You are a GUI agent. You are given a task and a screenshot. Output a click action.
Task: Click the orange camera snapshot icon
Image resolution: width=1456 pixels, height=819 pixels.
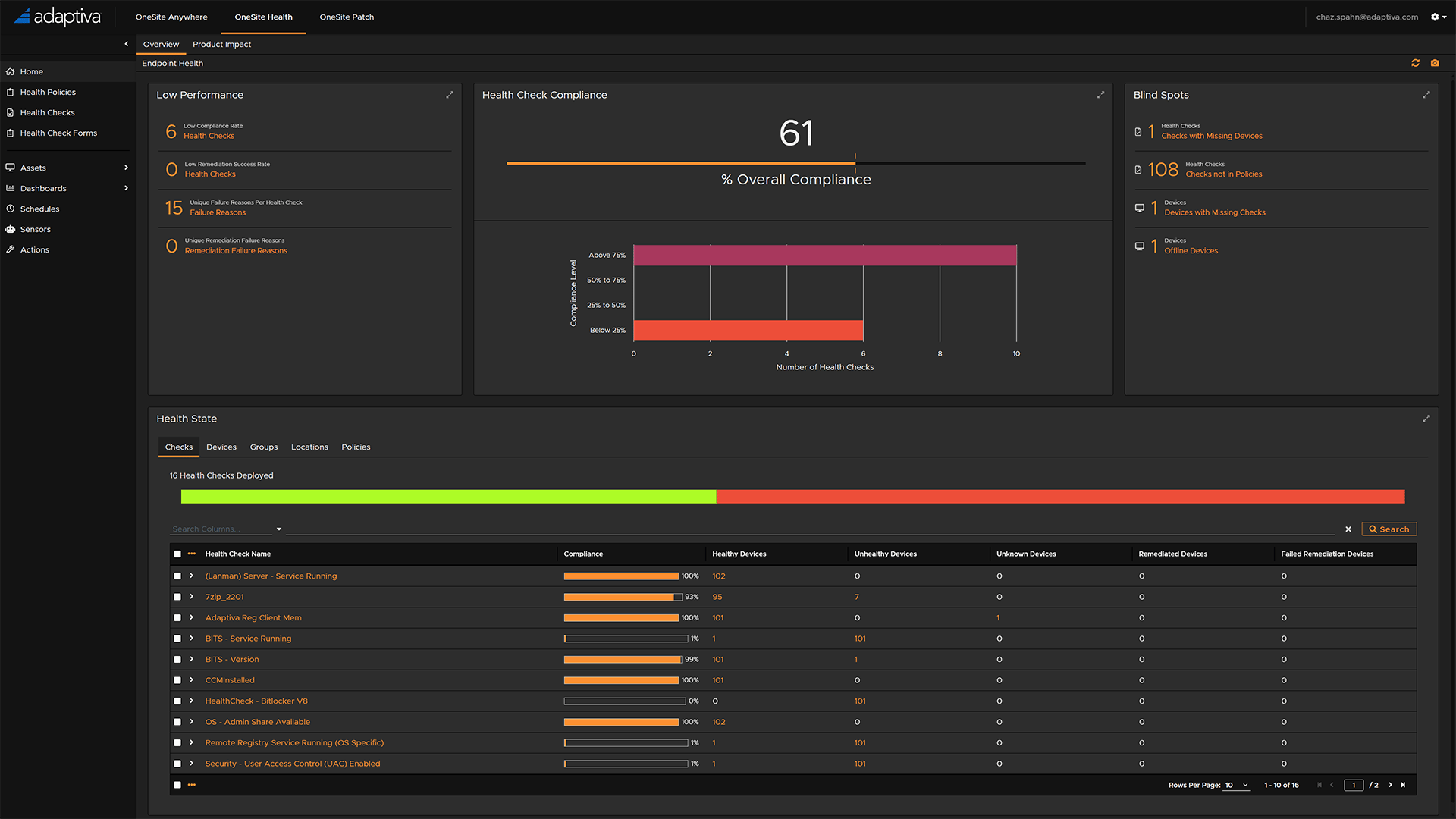tap(1435, 63)
